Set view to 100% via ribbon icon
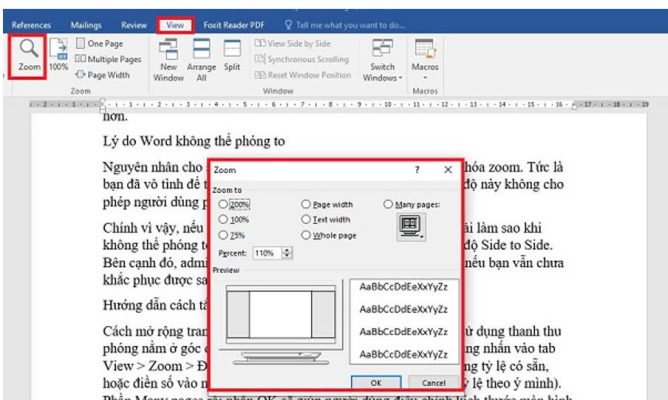668x400 pixels. pos(58,55)
